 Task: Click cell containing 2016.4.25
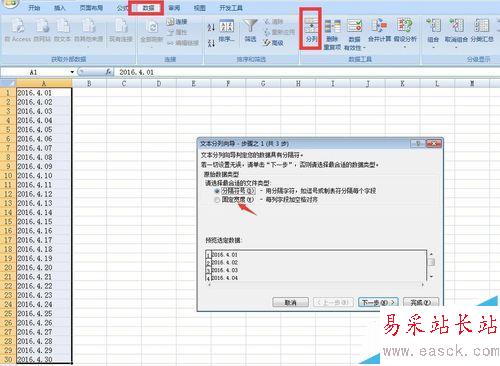point(44,314)
